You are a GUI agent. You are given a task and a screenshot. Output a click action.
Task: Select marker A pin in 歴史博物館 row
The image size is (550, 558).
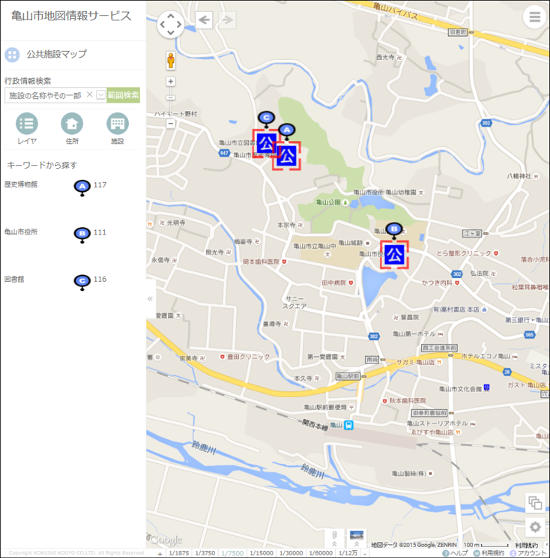82,188
